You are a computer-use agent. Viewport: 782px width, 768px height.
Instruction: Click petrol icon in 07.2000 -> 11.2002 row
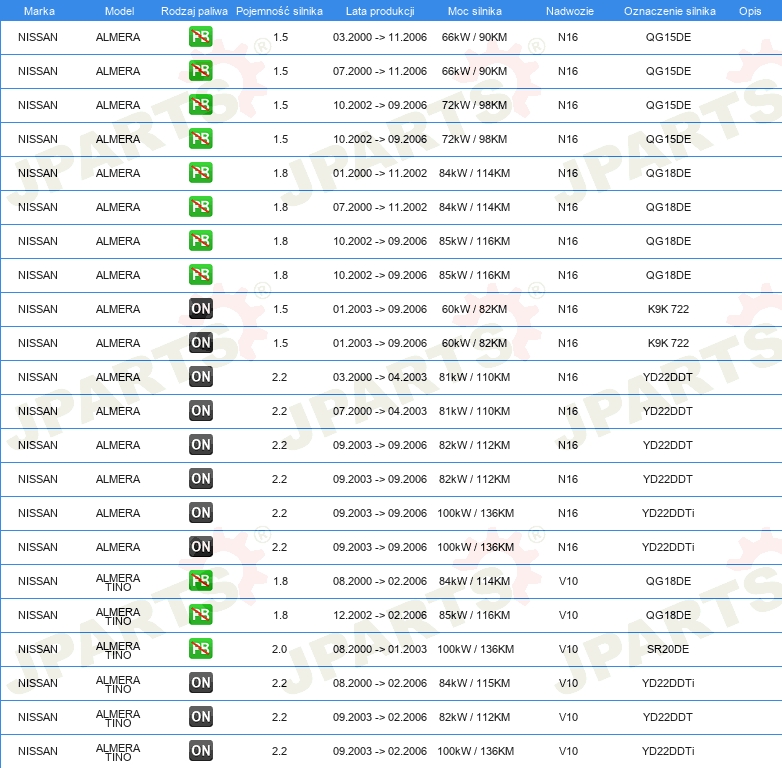click(x=200, y=206)
